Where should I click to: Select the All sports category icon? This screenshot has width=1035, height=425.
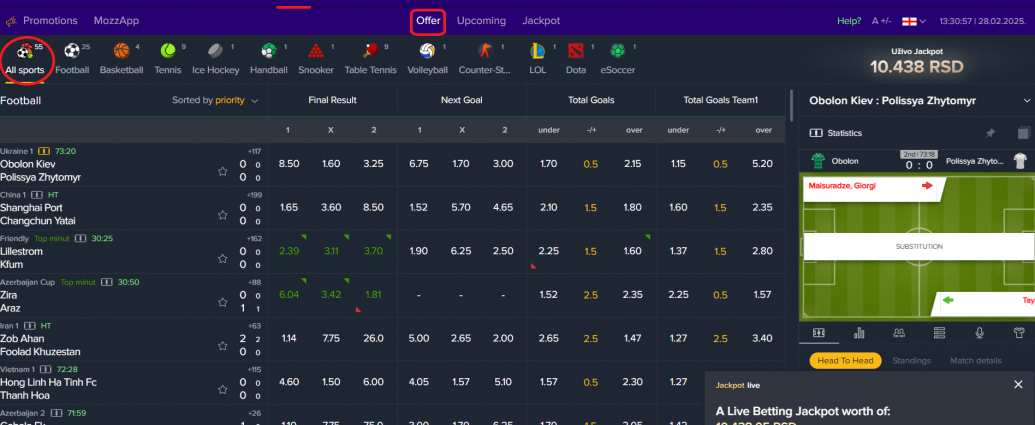[25, 51]
